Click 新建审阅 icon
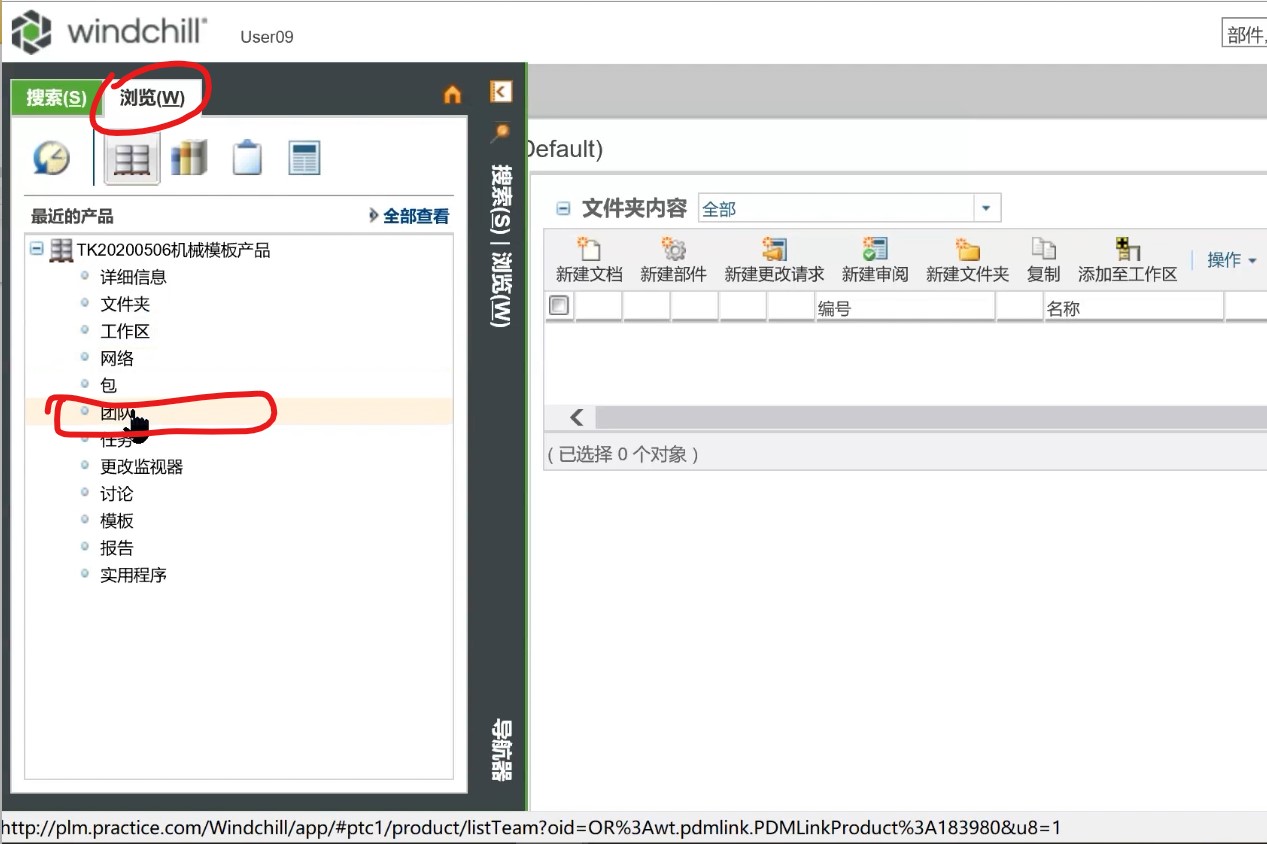 (875, 248)
